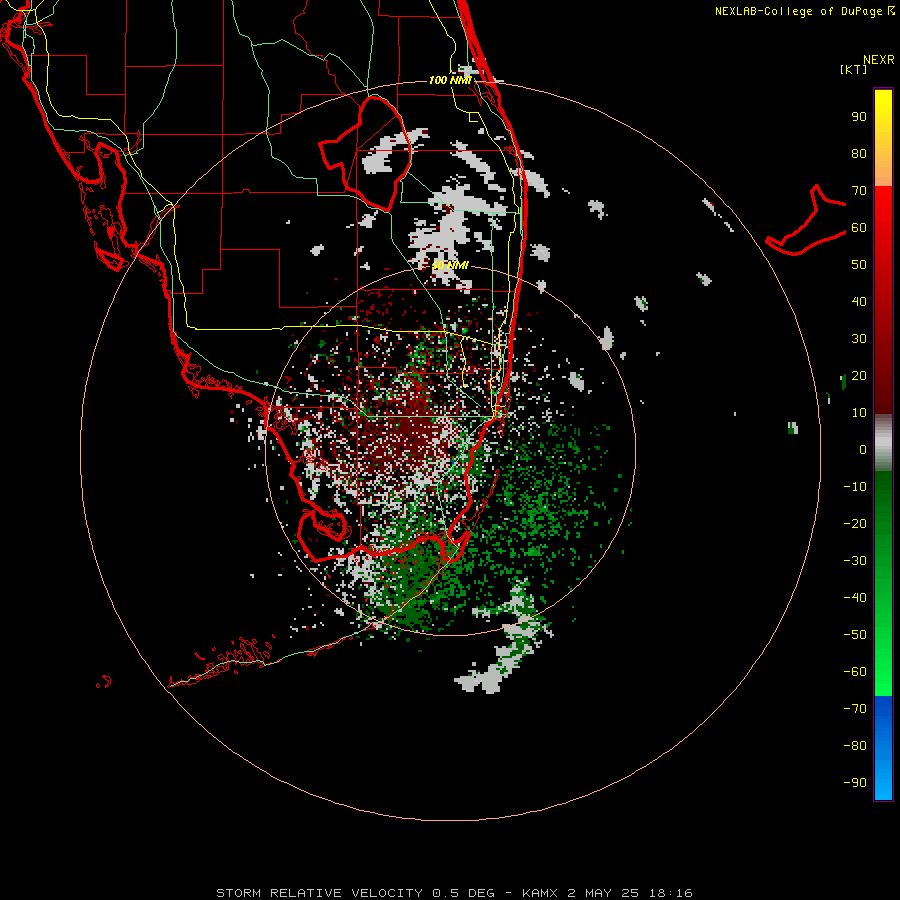This screenshot has height=900, width=900.
Task: Click the -10 value on velocity scale
Action: [855, 487]
